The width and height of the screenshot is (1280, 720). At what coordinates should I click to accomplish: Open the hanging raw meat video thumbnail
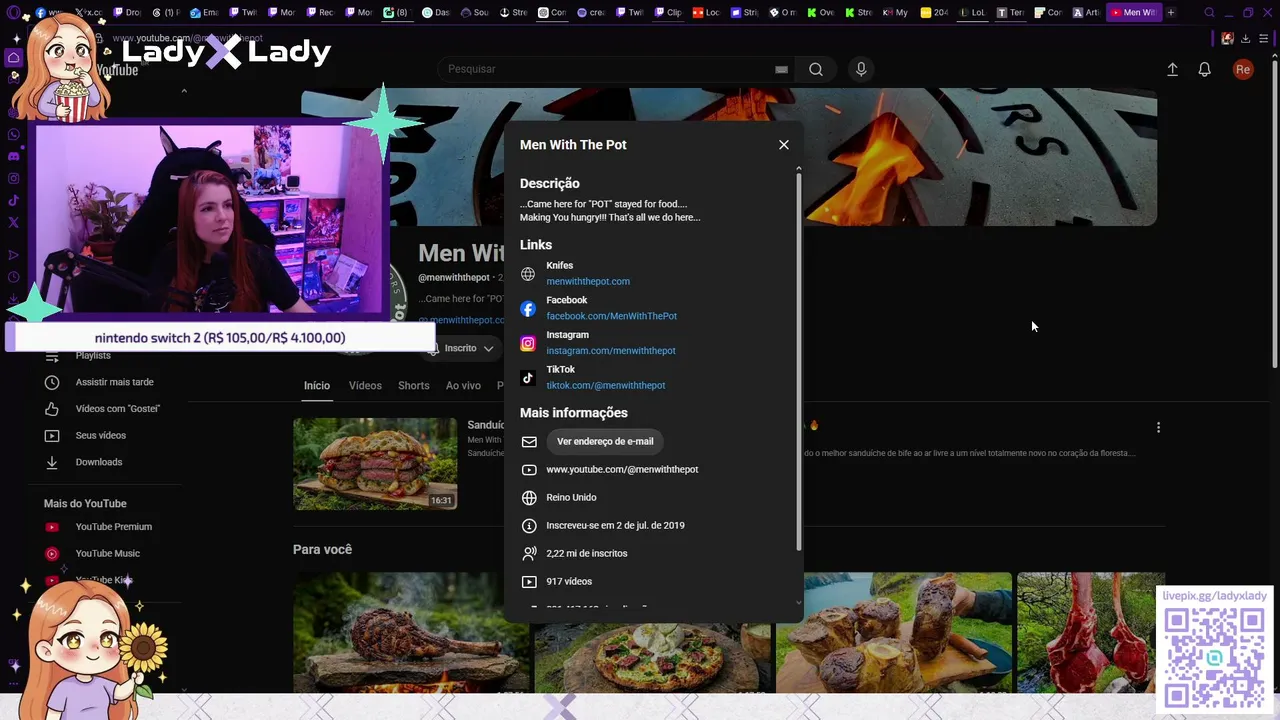pyautogui.click(x=1091, y=632)
